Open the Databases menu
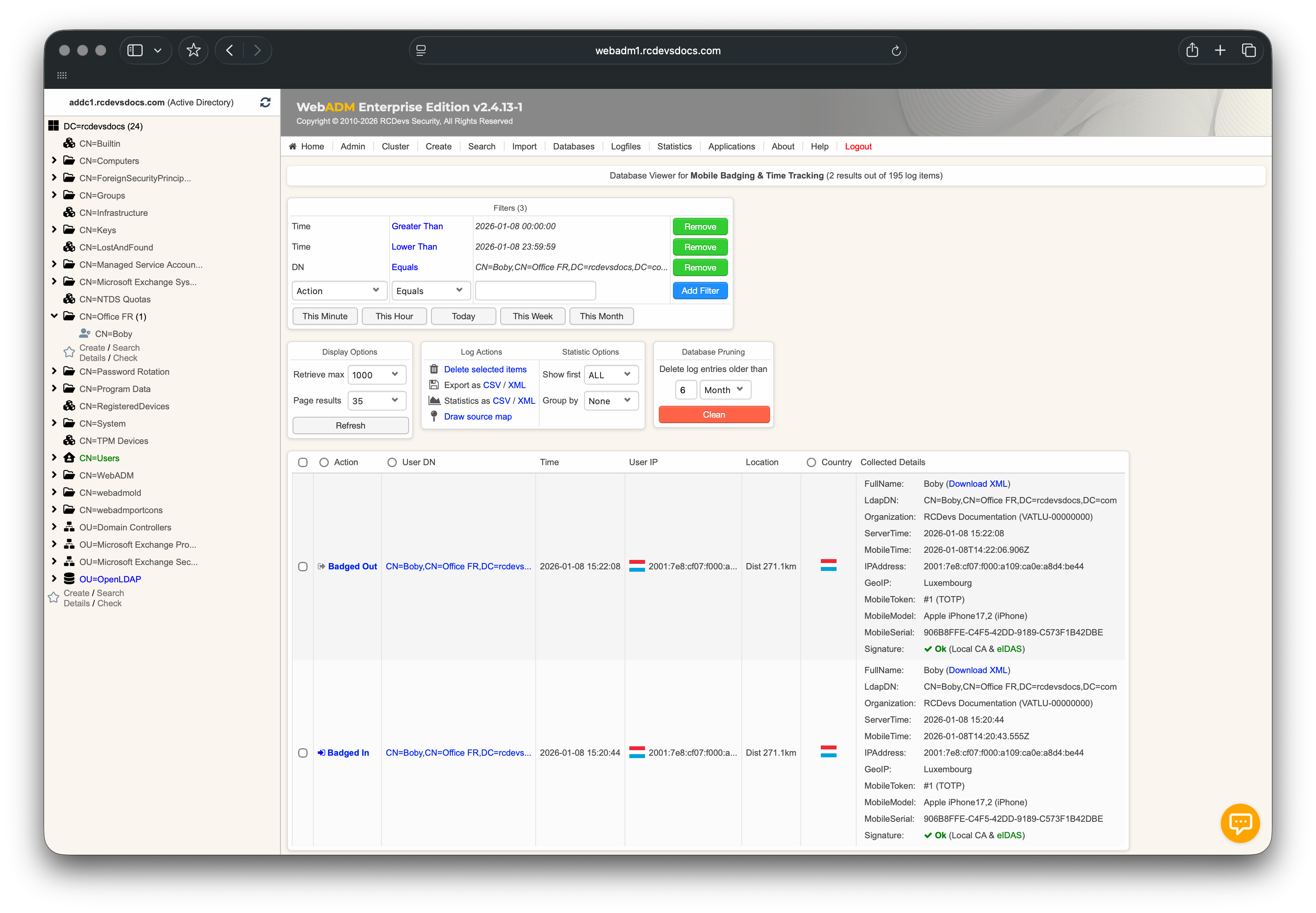The width and height of the screenshot is (1316, 913). (573, 146)
